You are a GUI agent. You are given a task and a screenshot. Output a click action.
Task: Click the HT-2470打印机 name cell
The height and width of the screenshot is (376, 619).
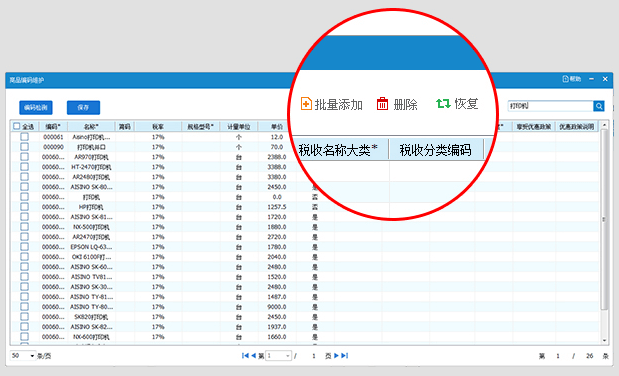[91, 167]
